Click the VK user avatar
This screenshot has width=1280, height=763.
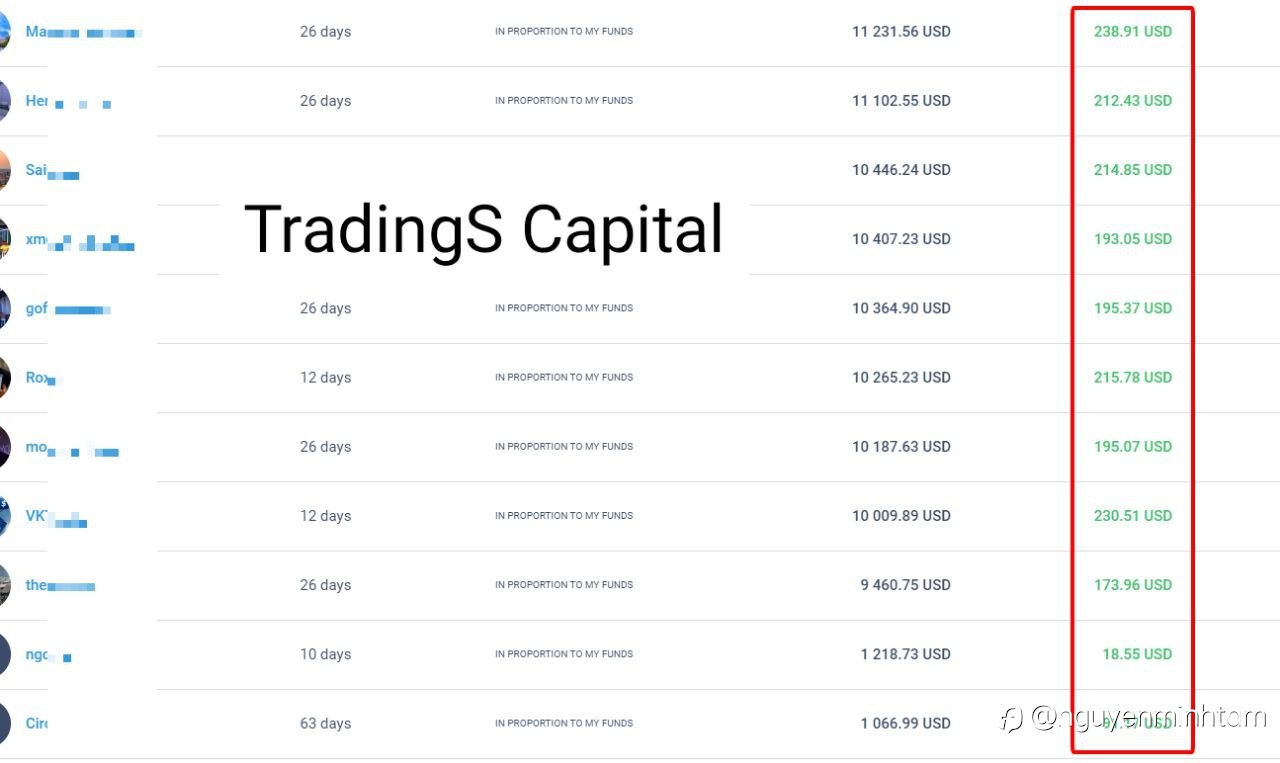tap(4, 516)
